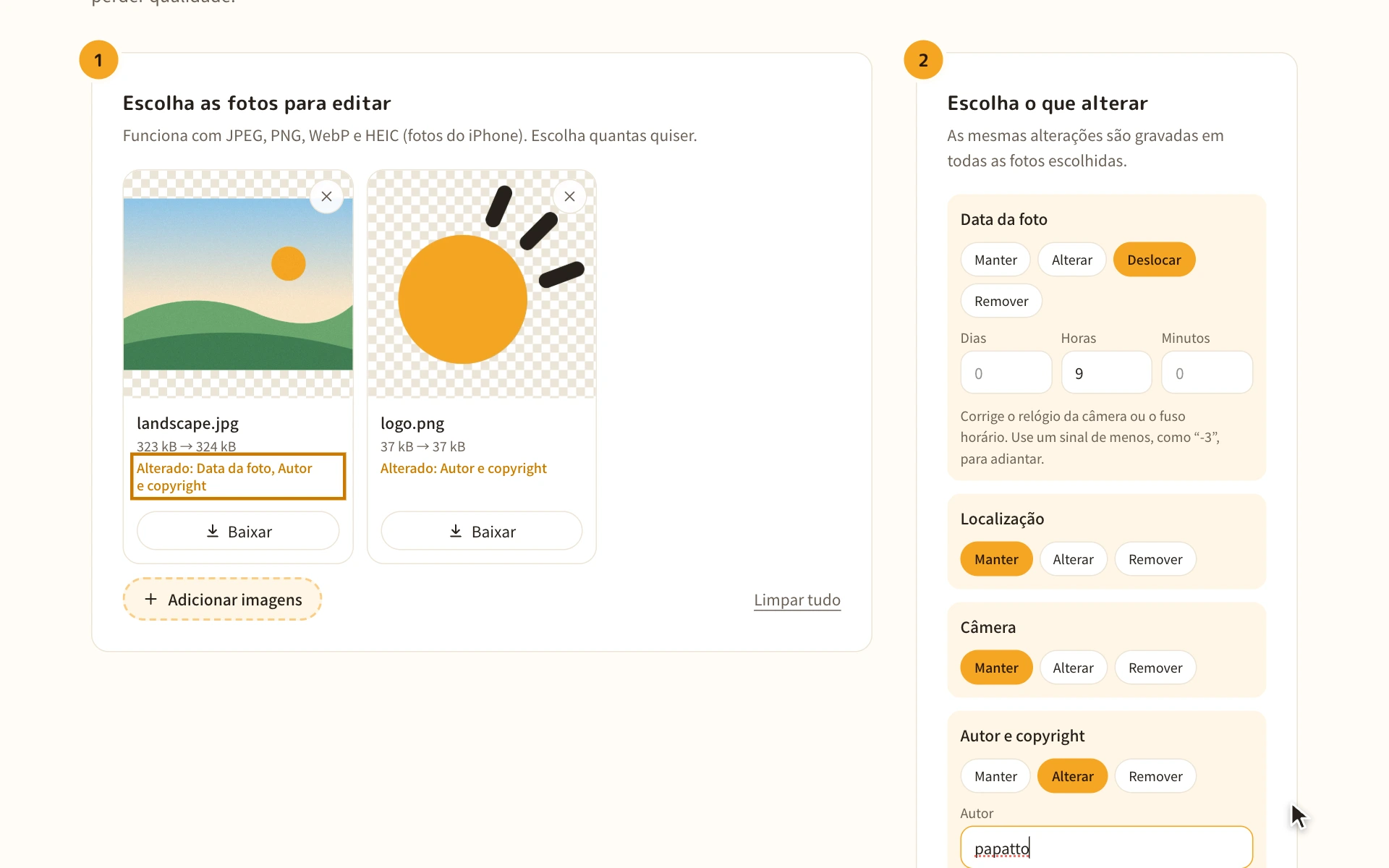
Task: Set Localização to Remover
Action: 1155,559
